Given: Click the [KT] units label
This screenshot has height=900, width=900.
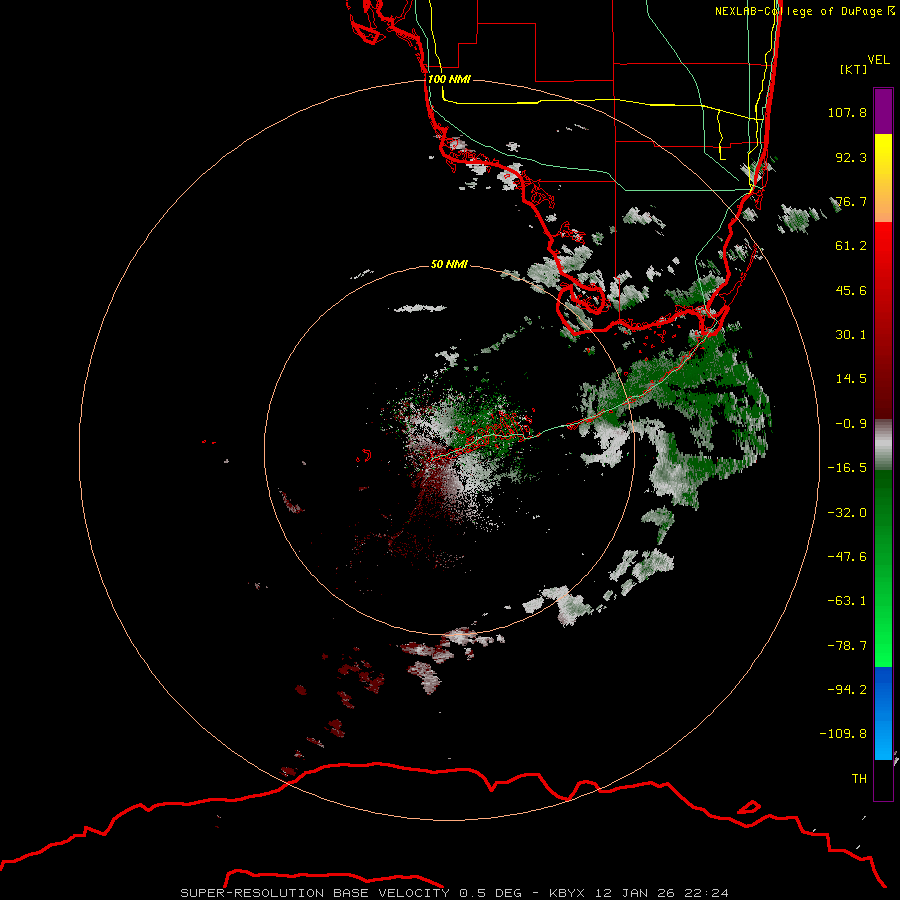Looking at the screenshot, I should (854, 69).
